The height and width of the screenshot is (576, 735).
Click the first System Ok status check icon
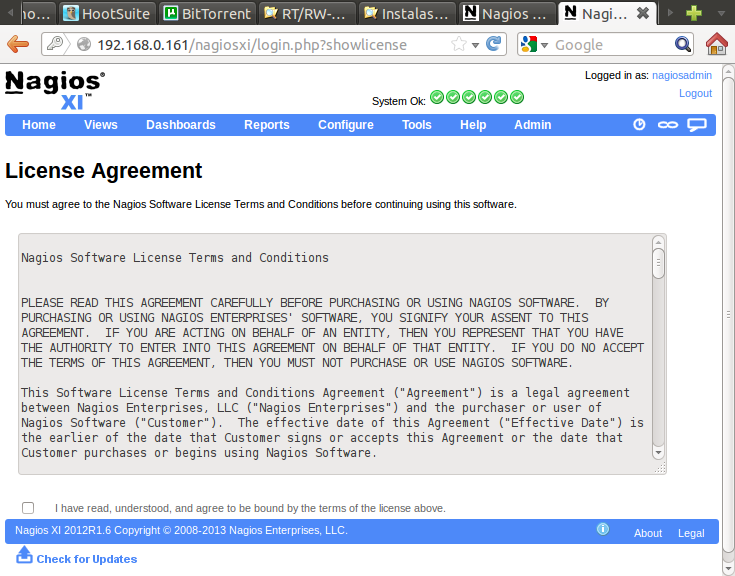(x=437, y=97)
